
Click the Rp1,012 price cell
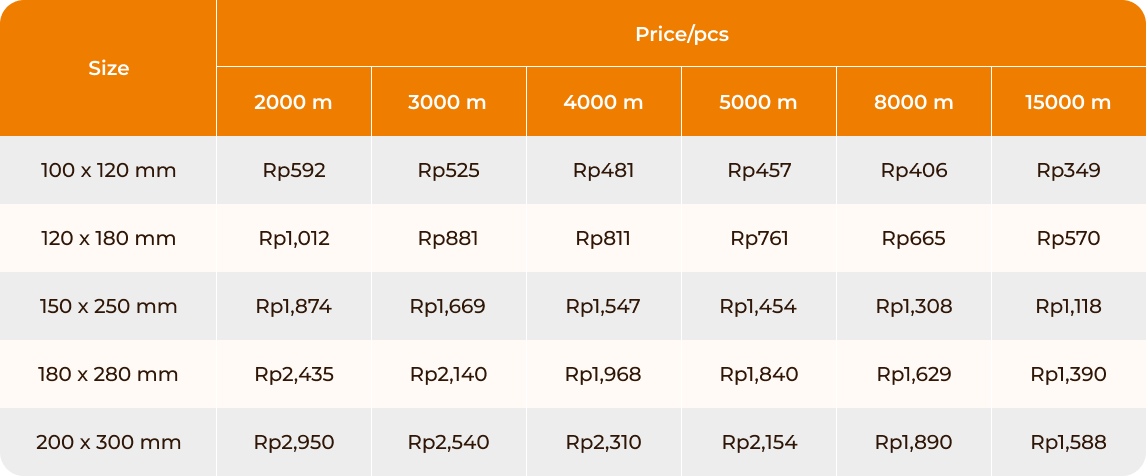click(x=294, y=238)
